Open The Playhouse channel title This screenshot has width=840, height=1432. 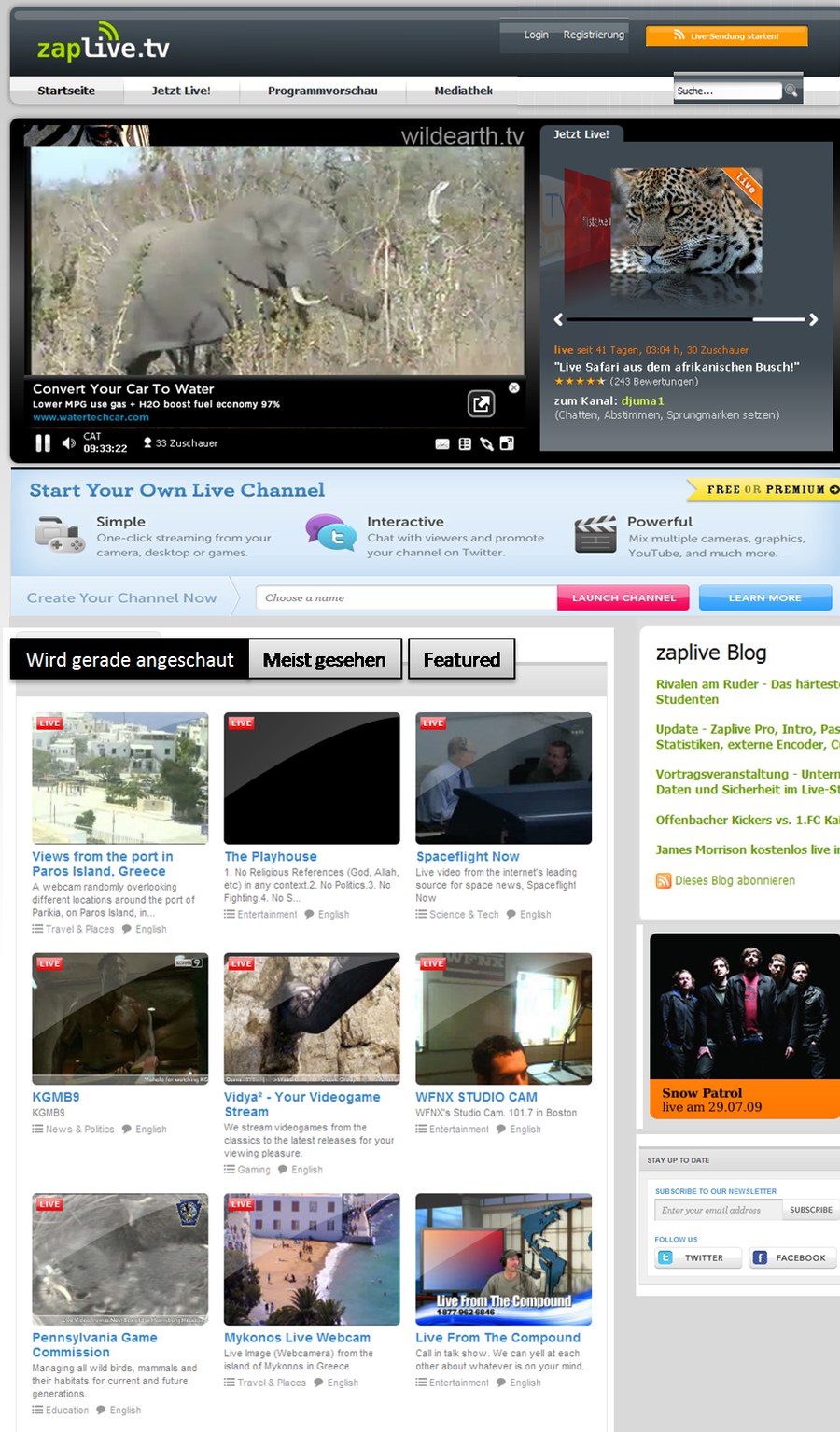point(271,856)
